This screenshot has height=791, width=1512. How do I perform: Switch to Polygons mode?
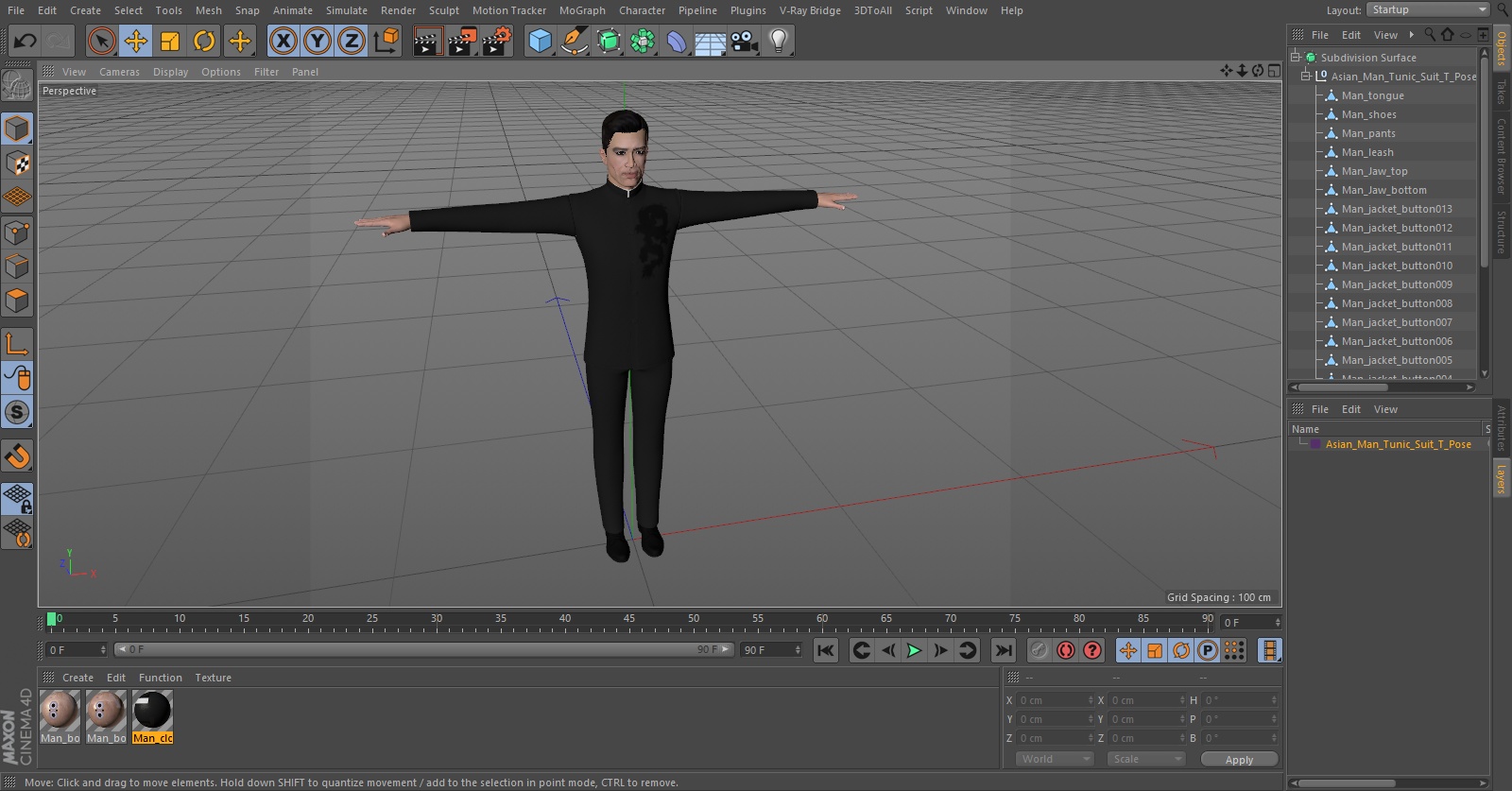click(17, 301)
